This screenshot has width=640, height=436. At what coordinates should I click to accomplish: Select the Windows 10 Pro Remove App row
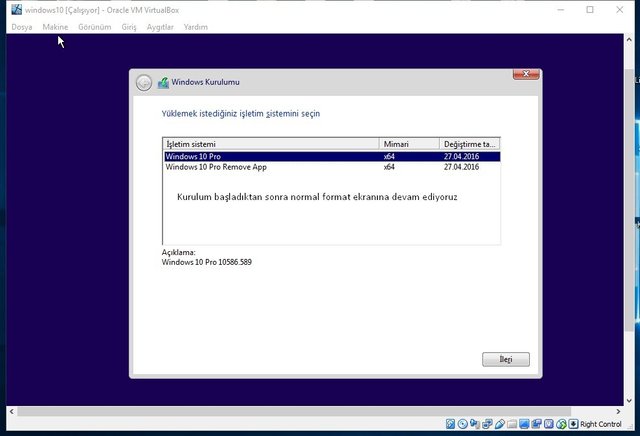pyautogui.click(x=332, y=167)
